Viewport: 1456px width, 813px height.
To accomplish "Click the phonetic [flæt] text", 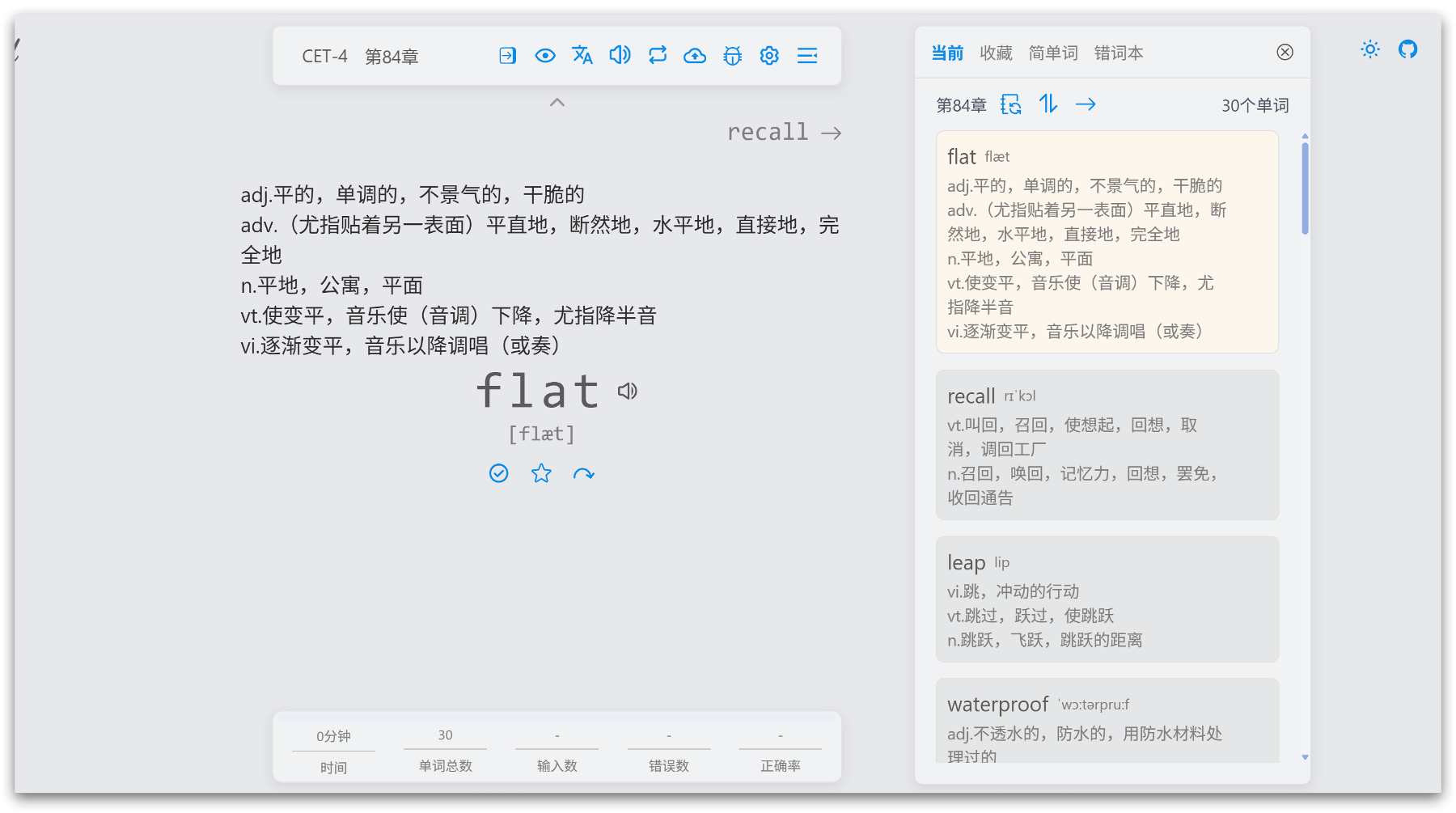I will 541,434.
